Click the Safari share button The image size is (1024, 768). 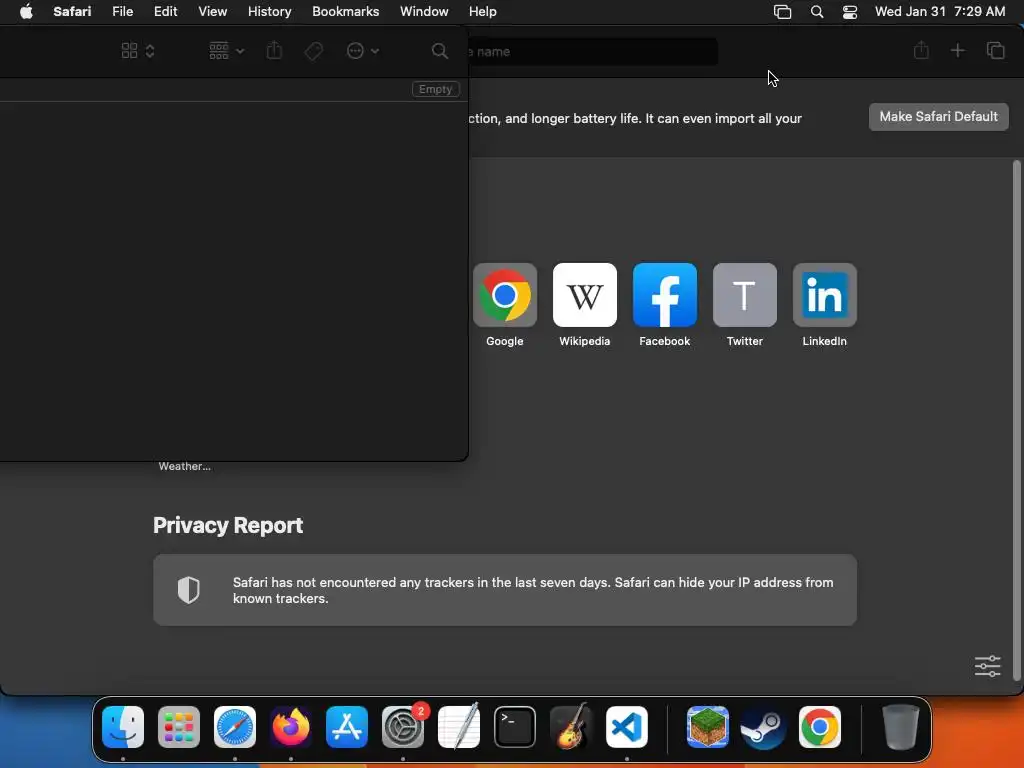[x=921, y=50]
